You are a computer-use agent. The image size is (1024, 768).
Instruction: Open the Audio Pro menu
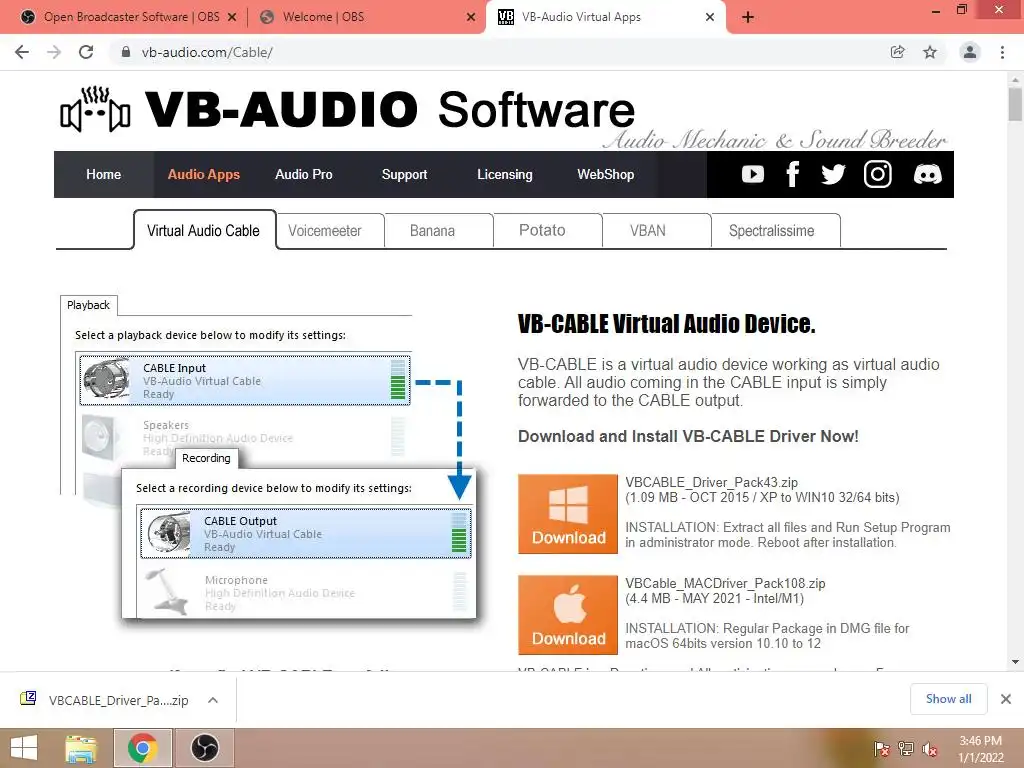[304, 174]
